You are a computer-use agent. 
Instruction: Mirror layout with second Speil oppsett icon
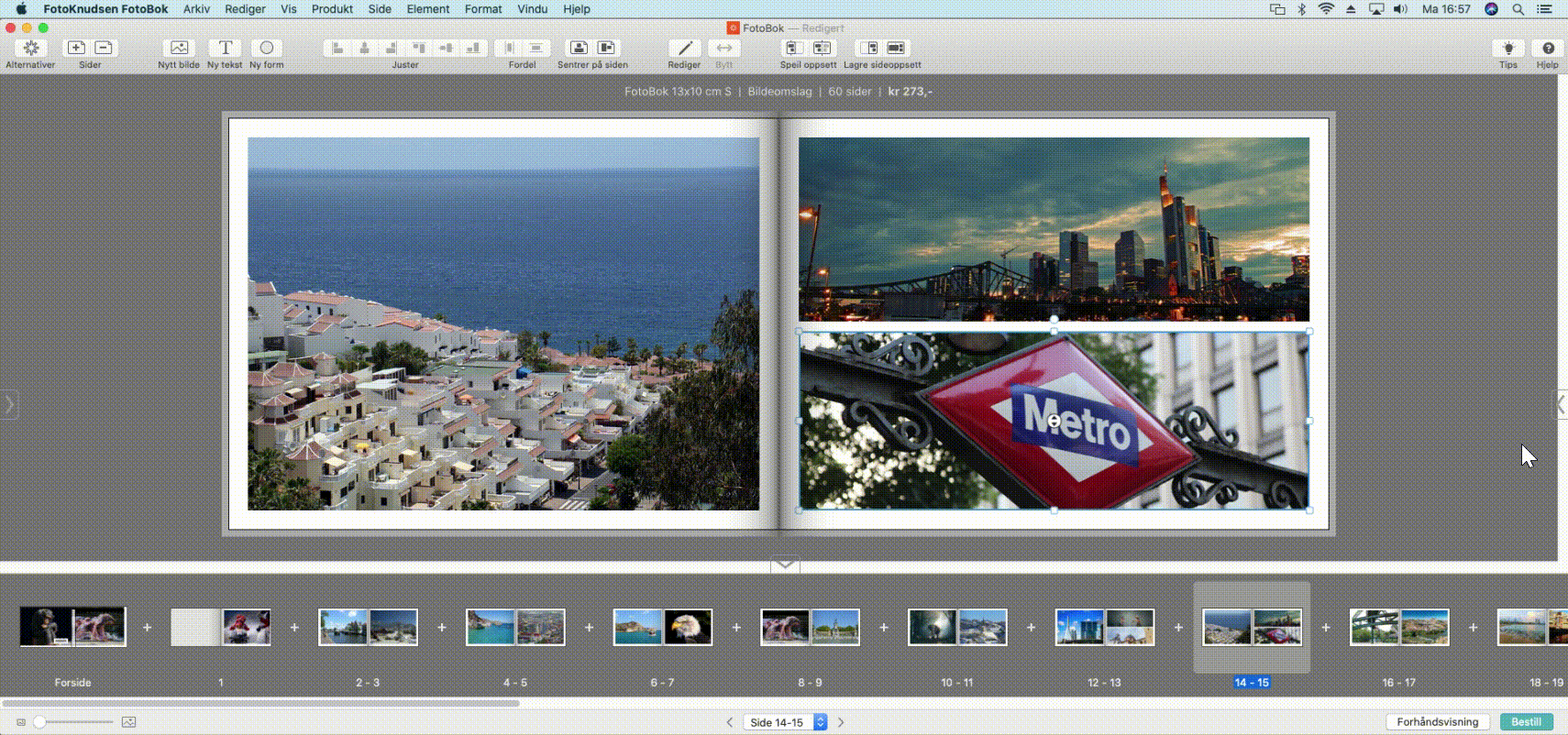tap(823, 48)
